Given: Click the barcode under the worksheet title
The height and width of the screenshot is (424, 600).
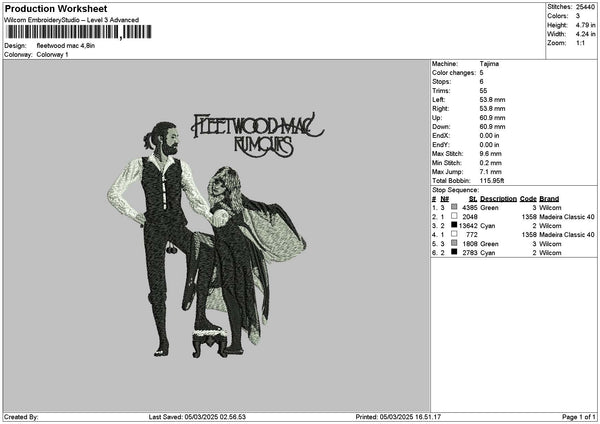Looking at the screenshot, I should tap(79, 32).
